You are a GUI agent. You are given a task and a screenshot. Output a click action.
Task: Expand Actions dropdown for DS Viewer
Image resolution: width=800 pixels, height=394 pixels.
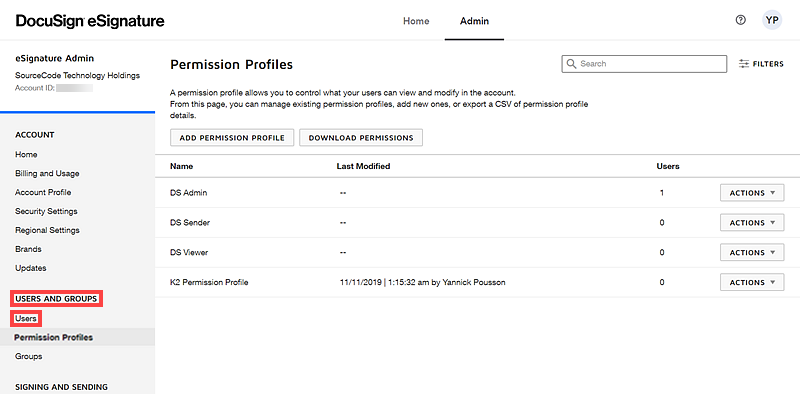(752, 252)
